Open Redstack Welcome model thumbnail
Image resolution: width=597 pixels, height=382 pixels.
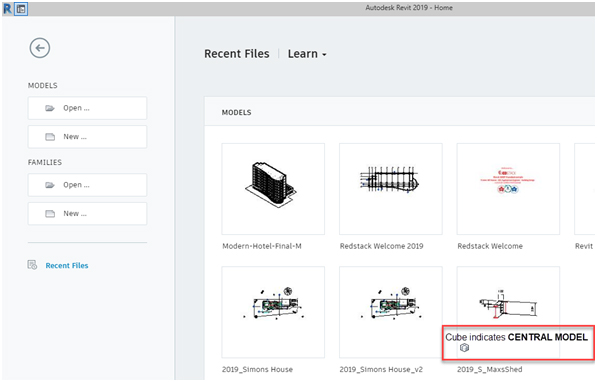508,189
